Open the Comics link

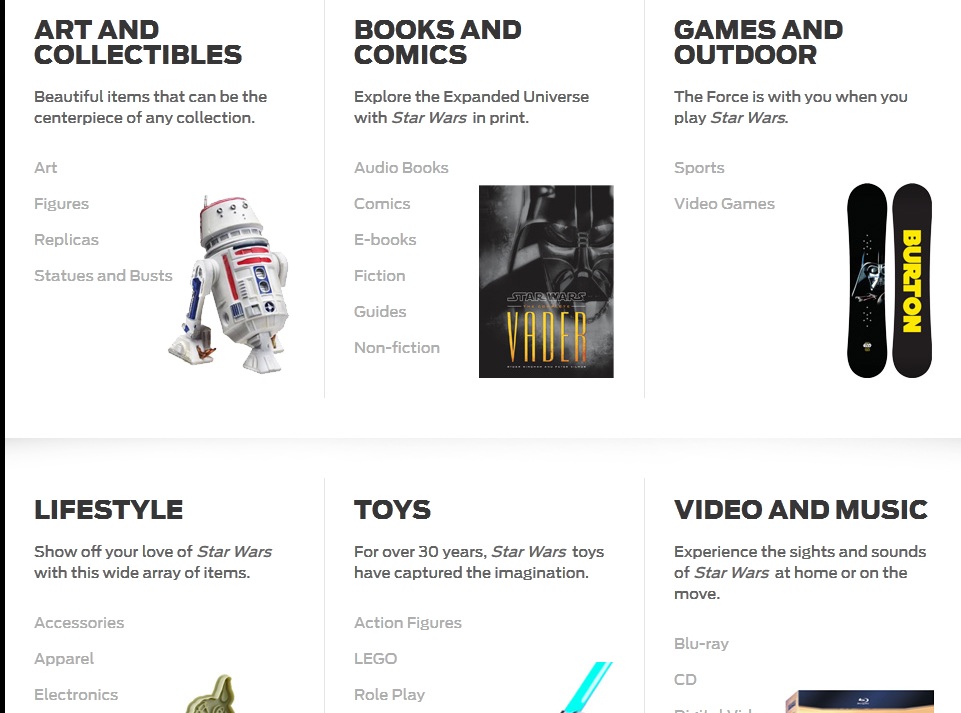(382, 204)
